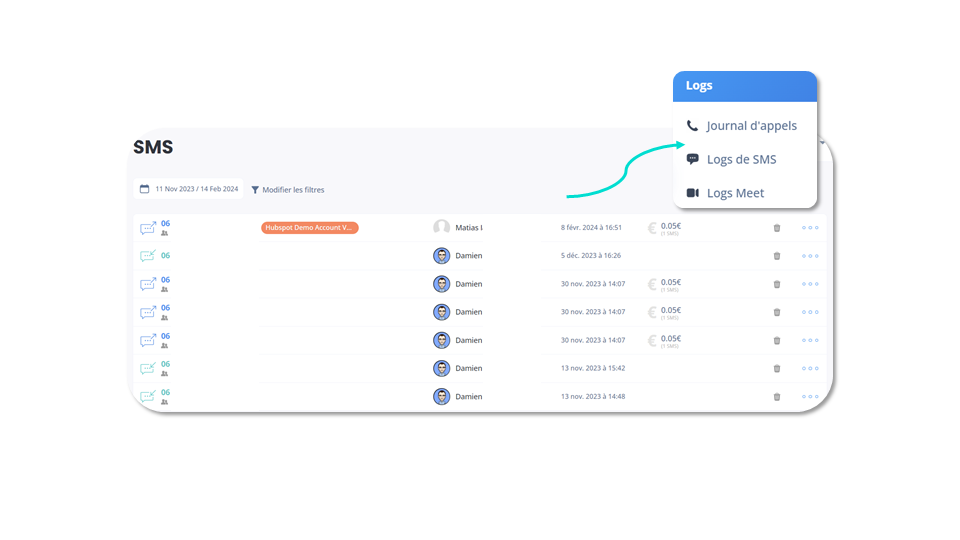This screenshot has width=960, height=540.
Task: Click the Hubspot Demo Account tag
Action: click(310, 228)
